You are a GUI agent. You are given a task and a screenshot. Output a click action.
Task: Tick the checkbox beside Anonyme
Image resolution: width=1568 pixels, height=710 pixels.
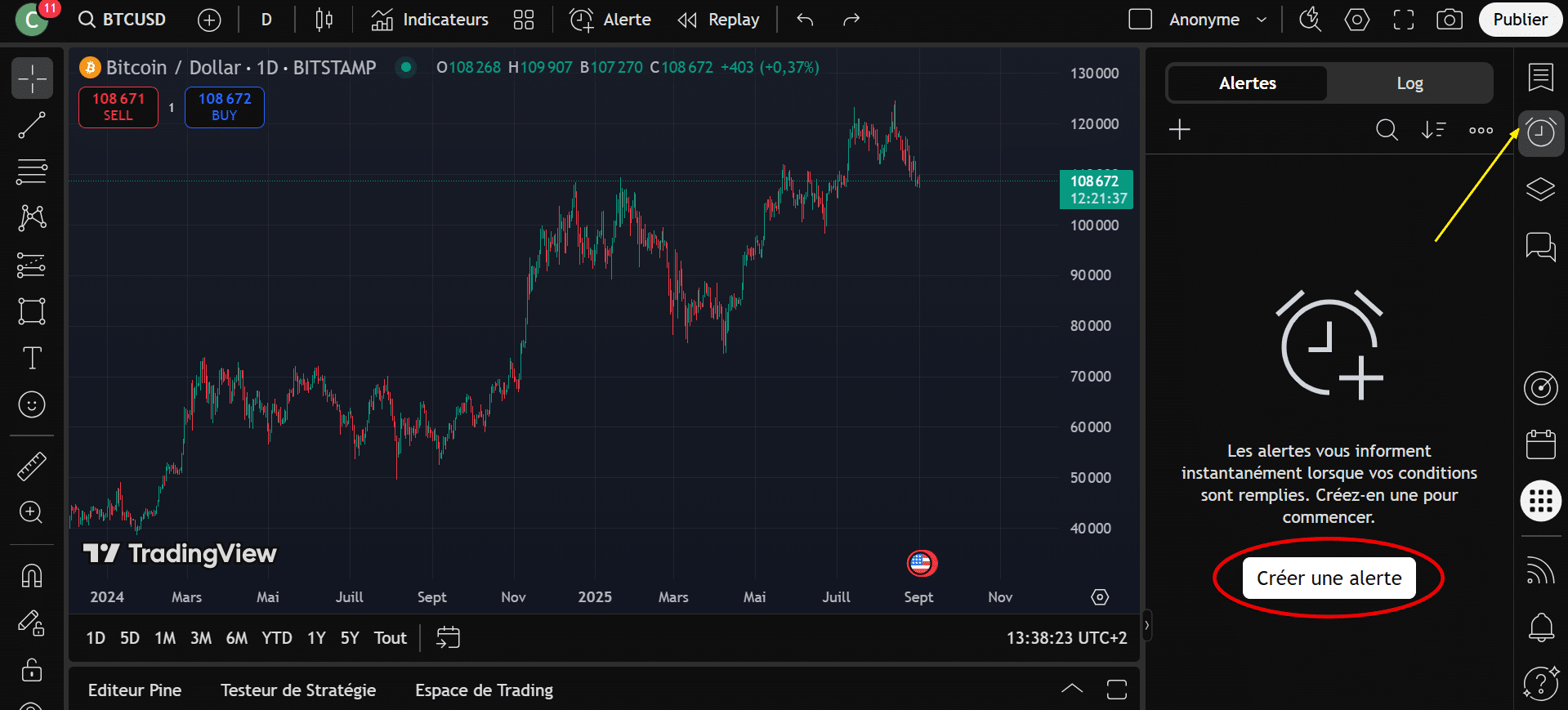coord(1140,20)
